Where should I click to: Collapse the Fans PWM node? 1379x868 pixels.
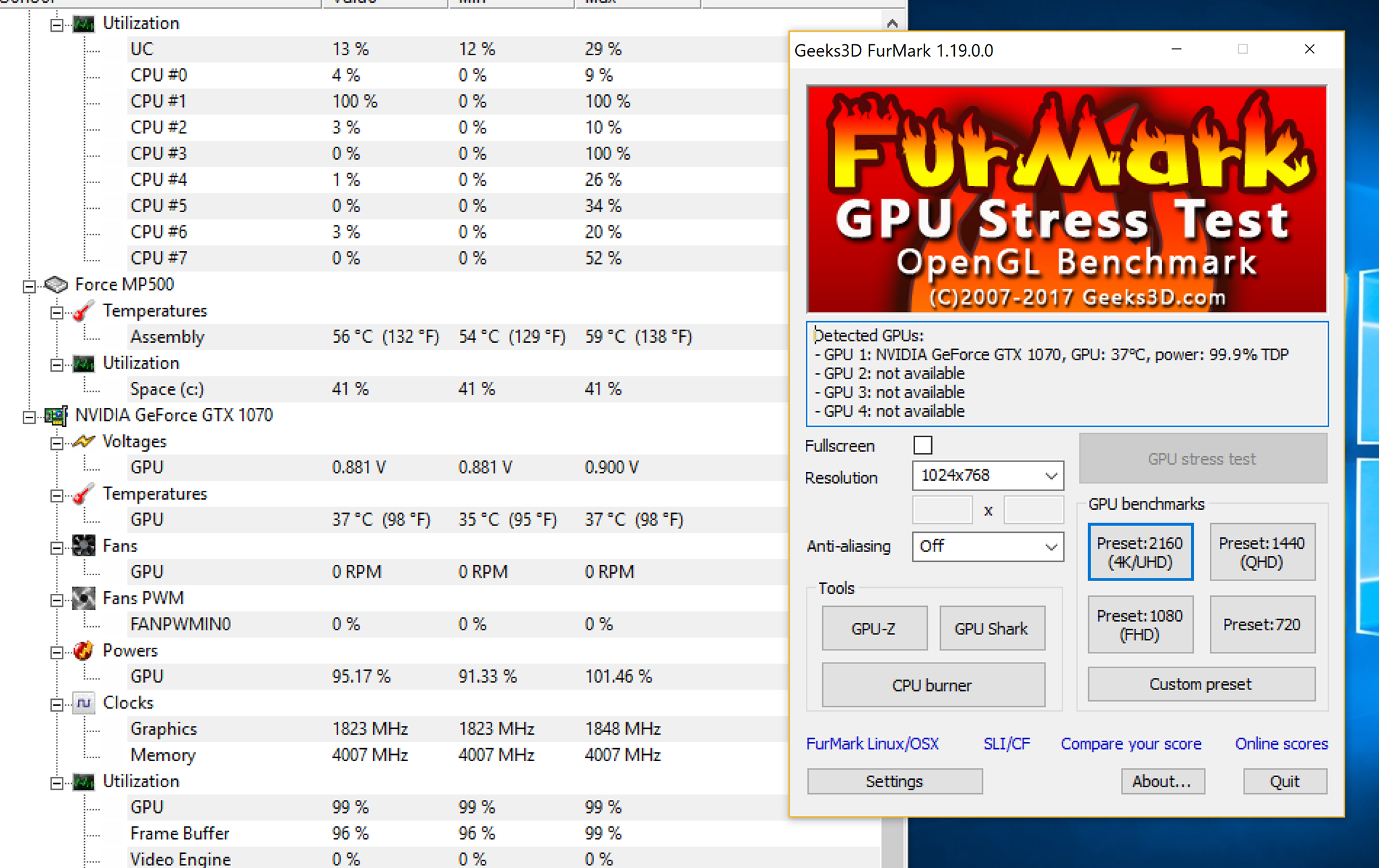click(57, 600)
